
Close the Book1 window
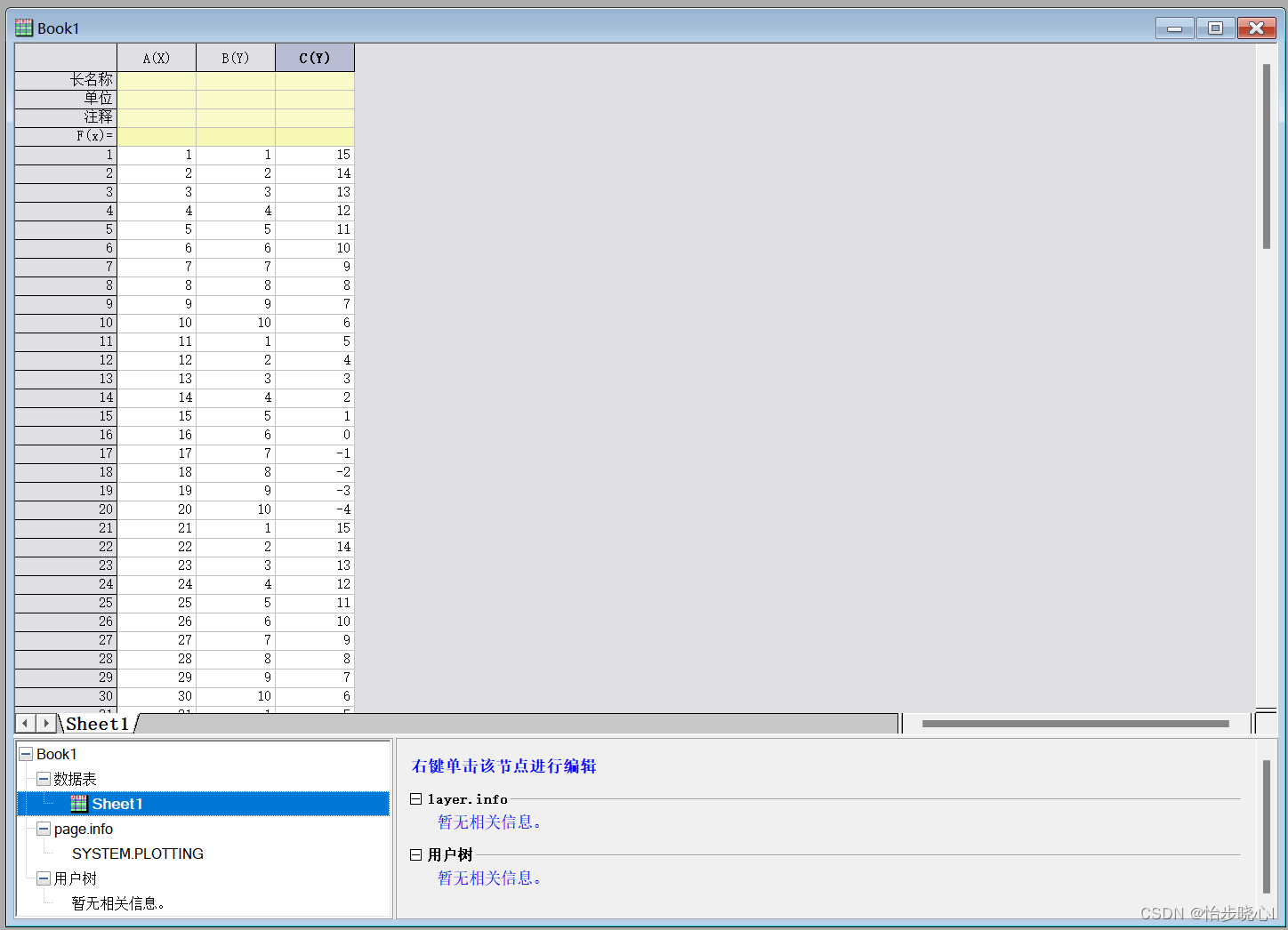pyautogui.click(x=1256, y=28)
